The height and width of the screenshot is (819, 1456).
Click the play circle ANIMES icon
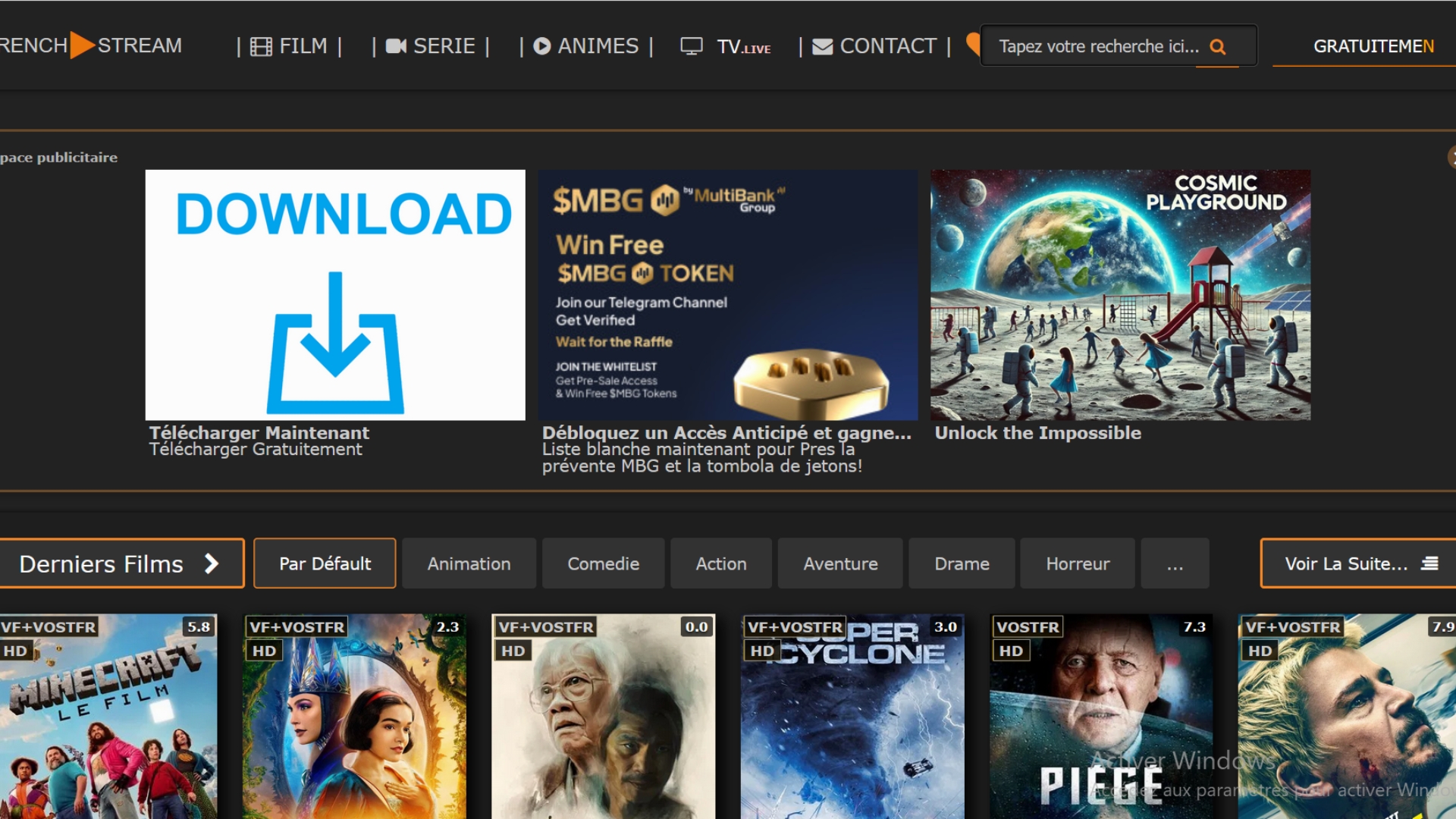(x=541, y=47)
